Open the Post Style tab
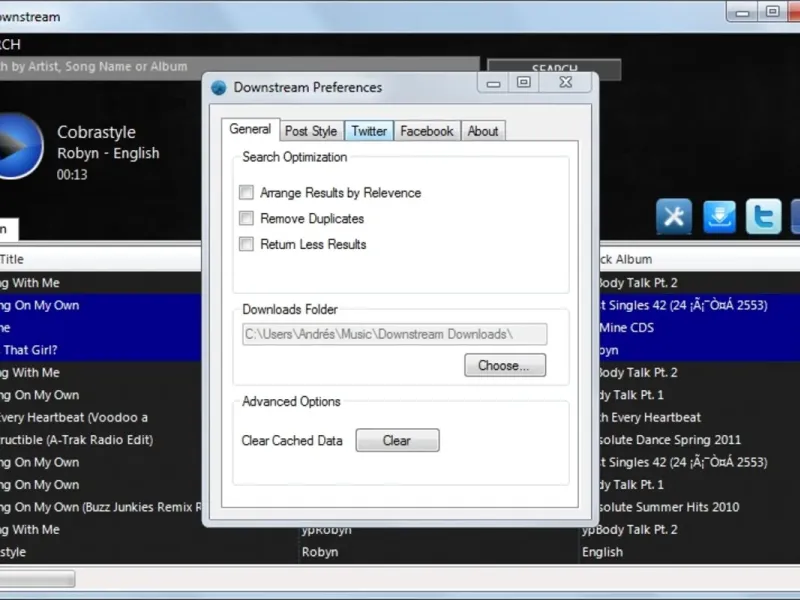Screen dimensions: 800x600 [x=311, y=131]
